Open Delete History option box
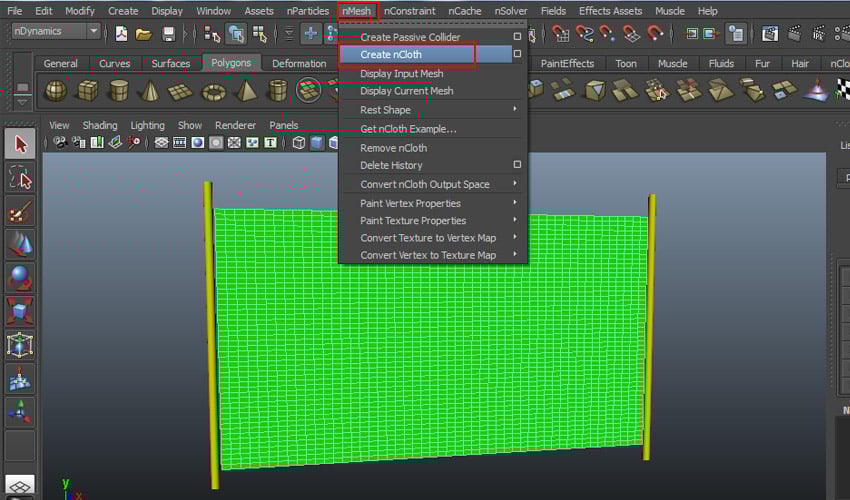 tap(517, 164)
